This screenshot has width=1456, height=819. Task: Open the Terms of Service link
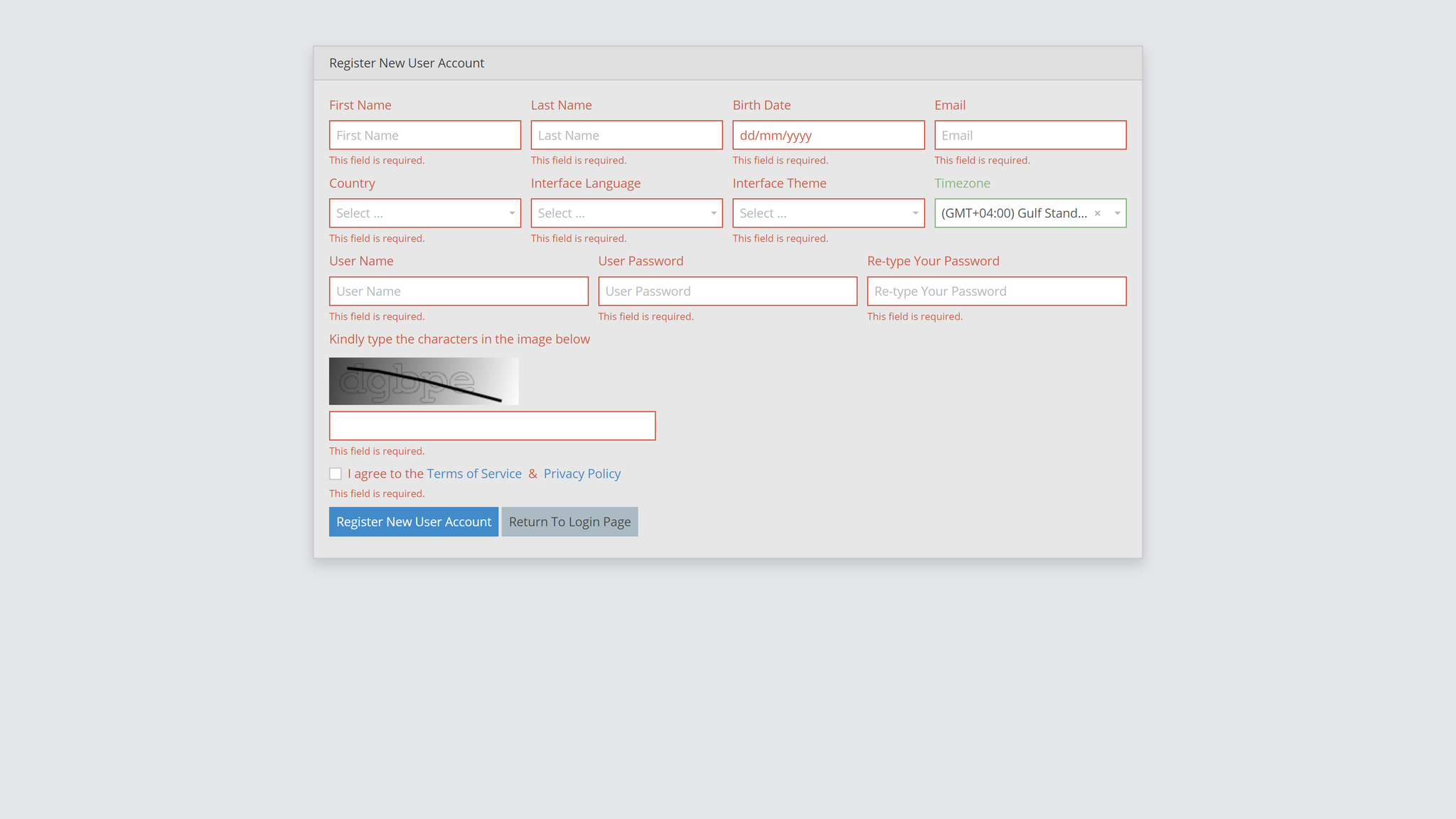(x=473, y=473)
